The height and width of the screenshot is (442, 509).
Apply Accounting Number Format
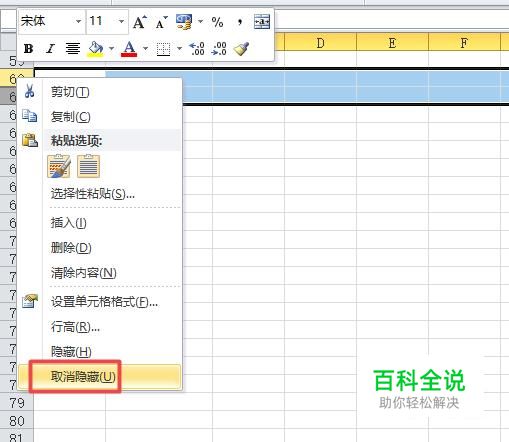pos(184,22)
